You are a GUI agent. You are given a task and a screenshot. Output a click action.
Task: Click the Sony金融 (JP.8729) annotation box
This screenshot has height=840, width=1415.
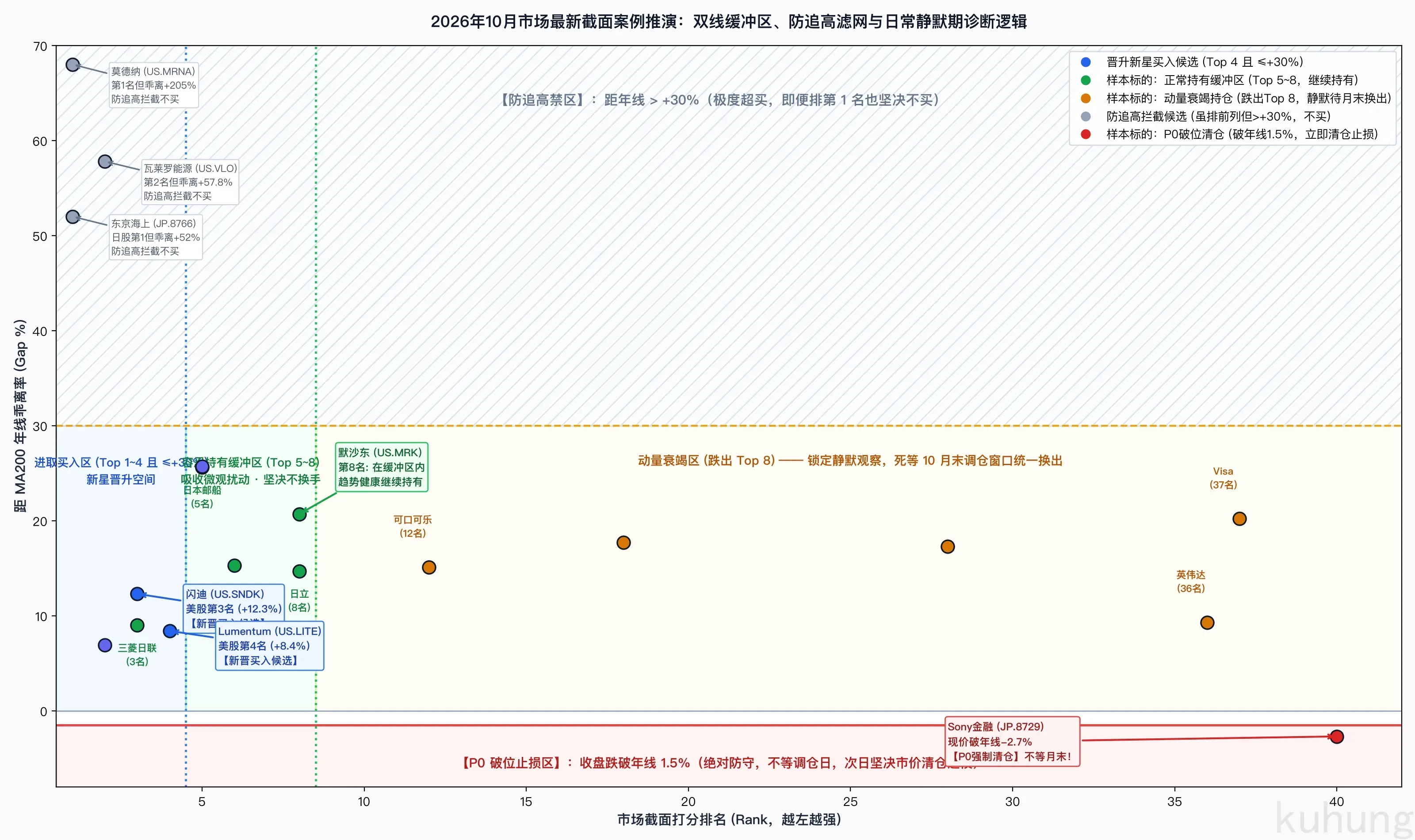click(x=1013, y=741)
